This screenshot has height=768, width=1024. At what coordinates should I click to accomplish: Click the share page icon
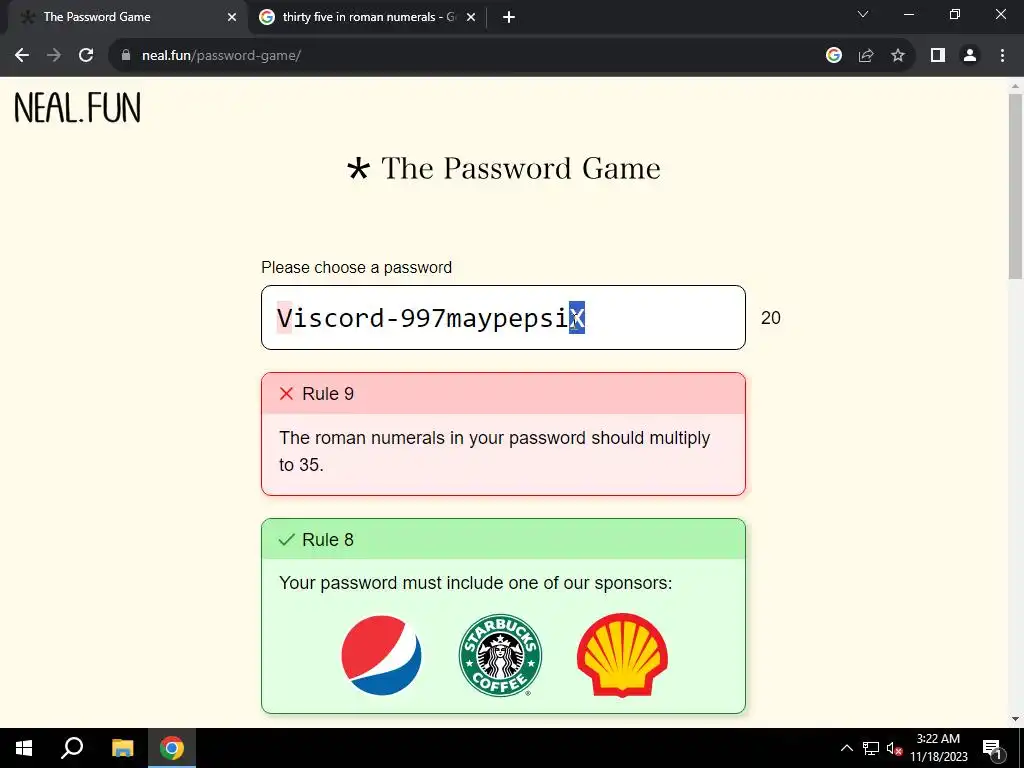pyautogui.click(x=866, y=56)
